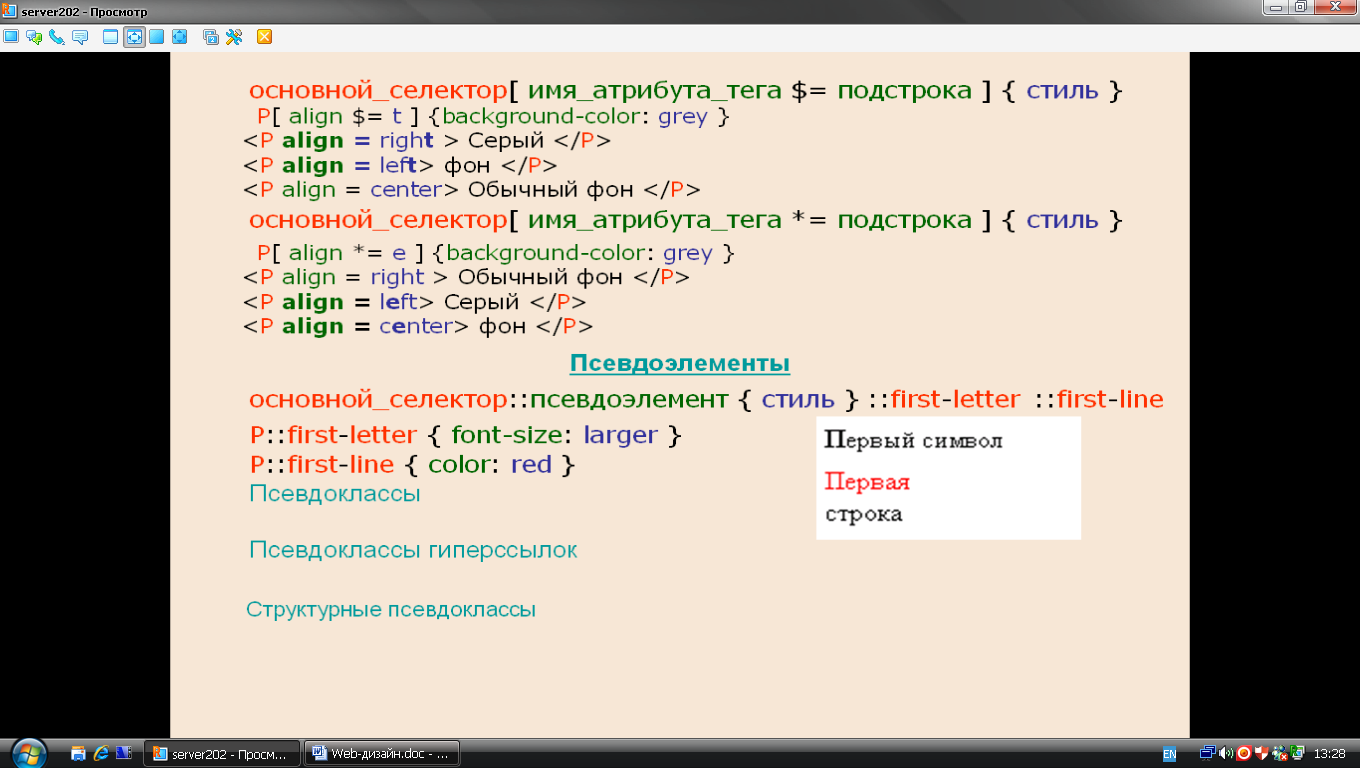
Task: Open the red-white shield security tray icon
Action: 1262,753
